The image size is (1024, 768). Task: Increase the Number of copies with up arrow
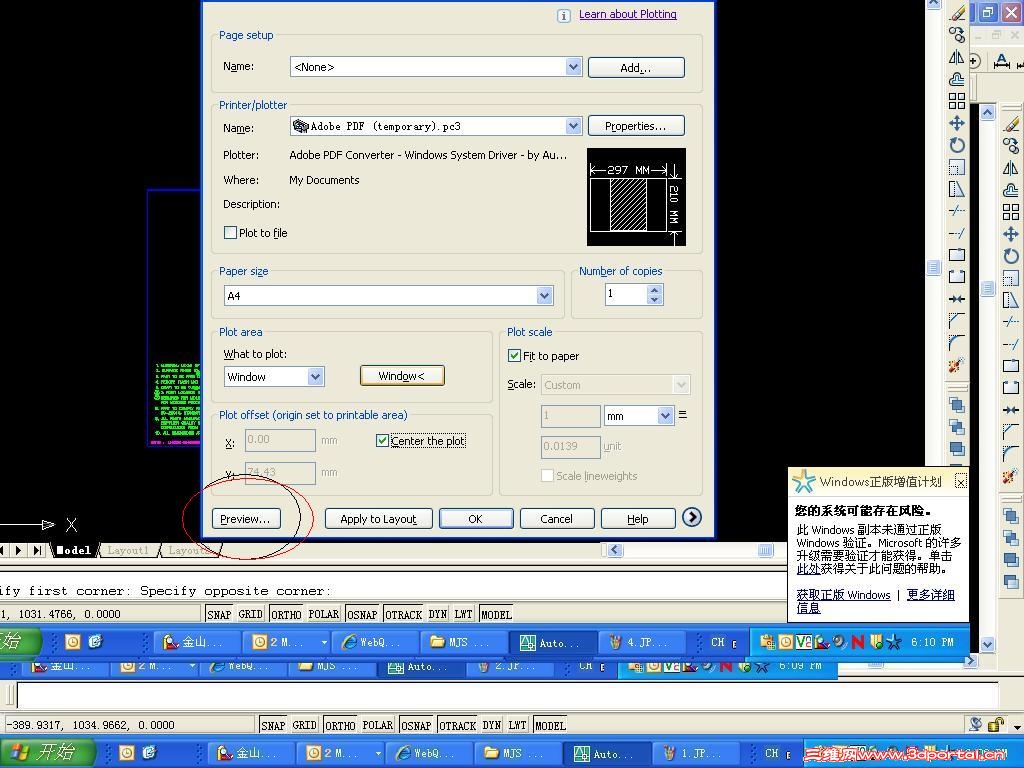[x=655, y=289]
